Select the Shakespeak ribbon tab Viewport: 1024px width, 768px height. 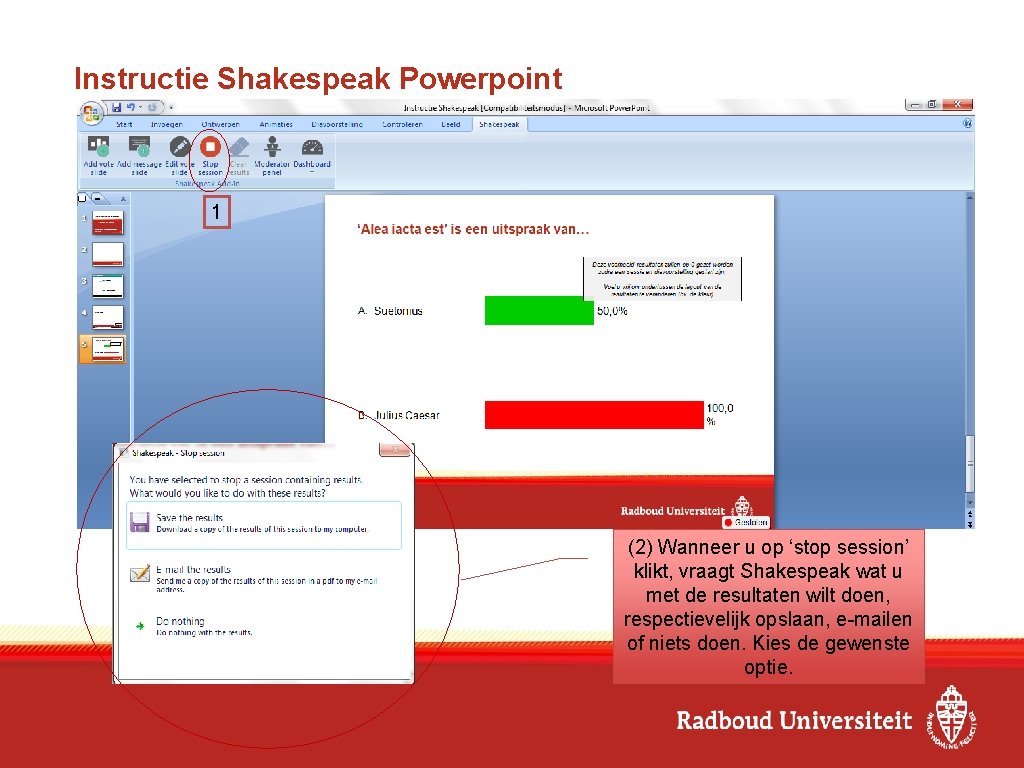tap(499, 124)
